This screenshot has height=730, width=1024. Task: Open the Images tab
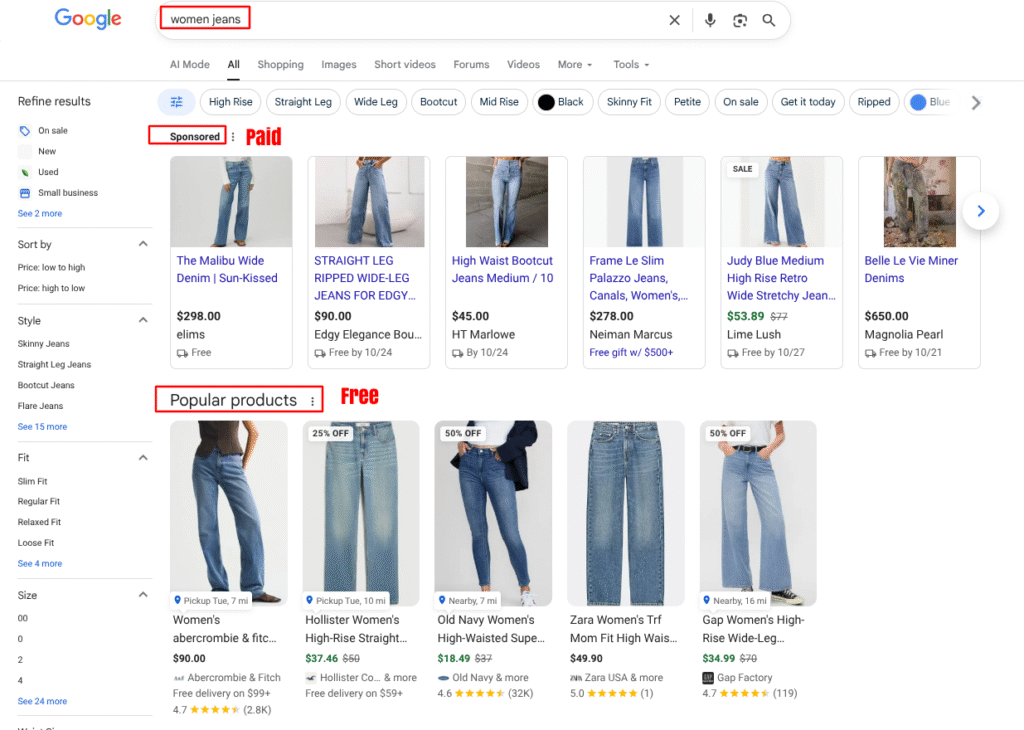tap(338, 64)
